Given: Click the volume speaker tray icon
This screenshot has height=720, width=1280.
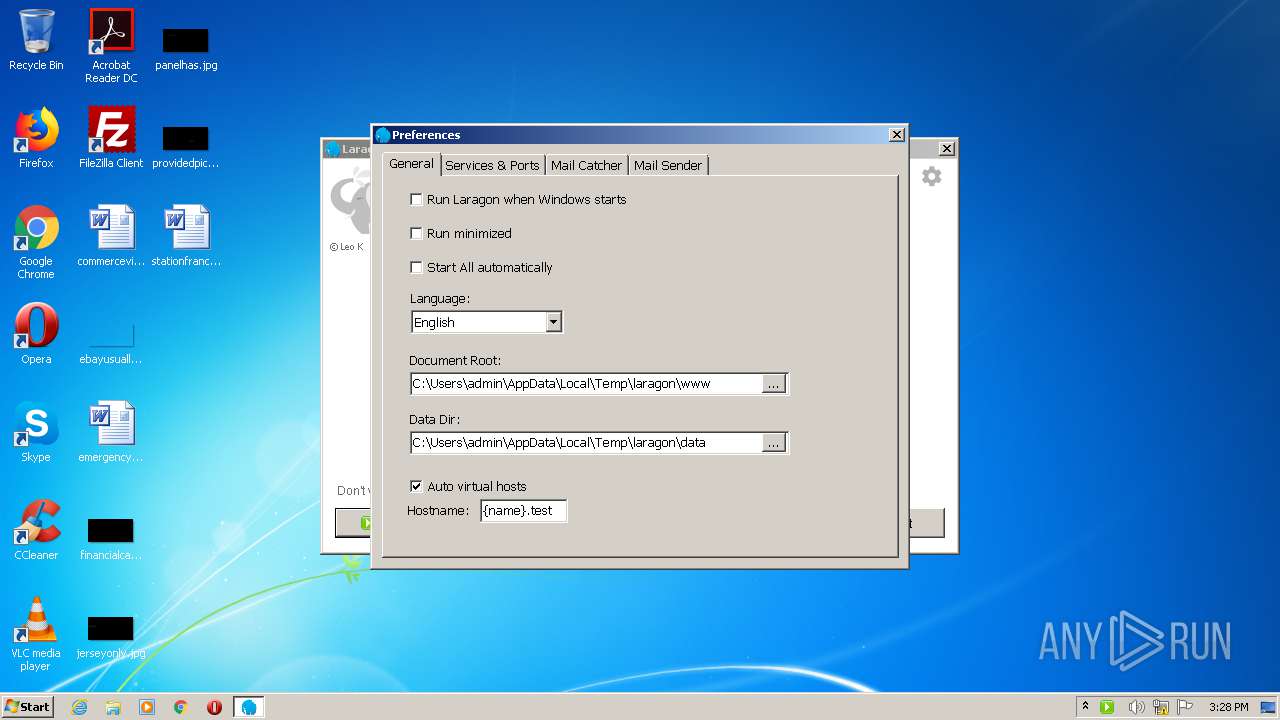Looking at the screenshot, I should [x=1136, y=707].
